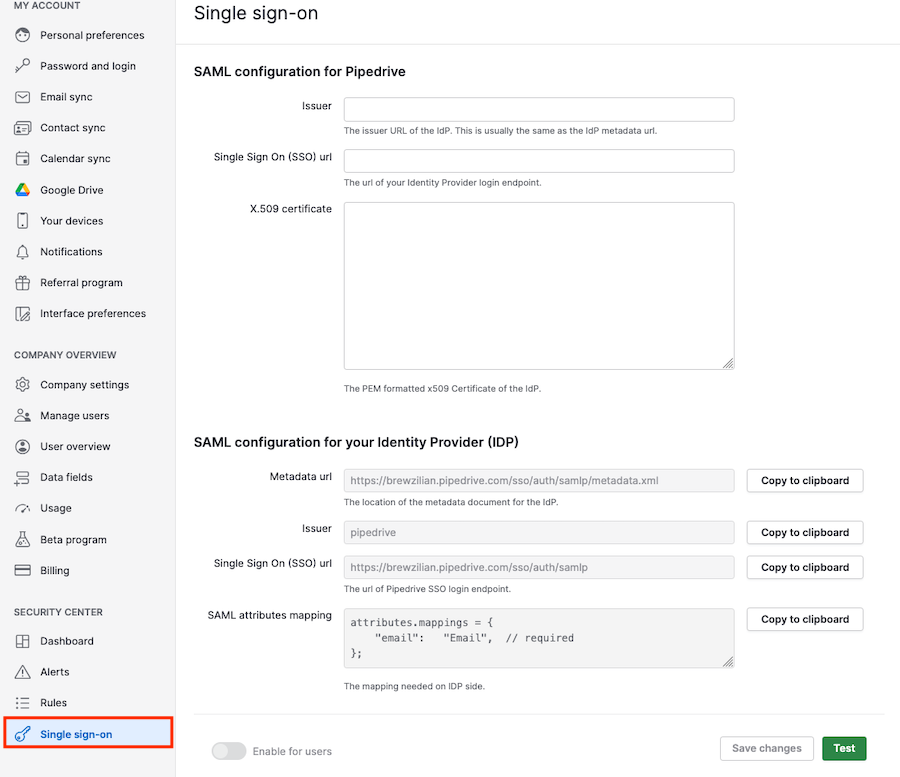Open the Security Center Dashboard icon
The width and height of the screenshot is (900, 777).
coord(22,640)
